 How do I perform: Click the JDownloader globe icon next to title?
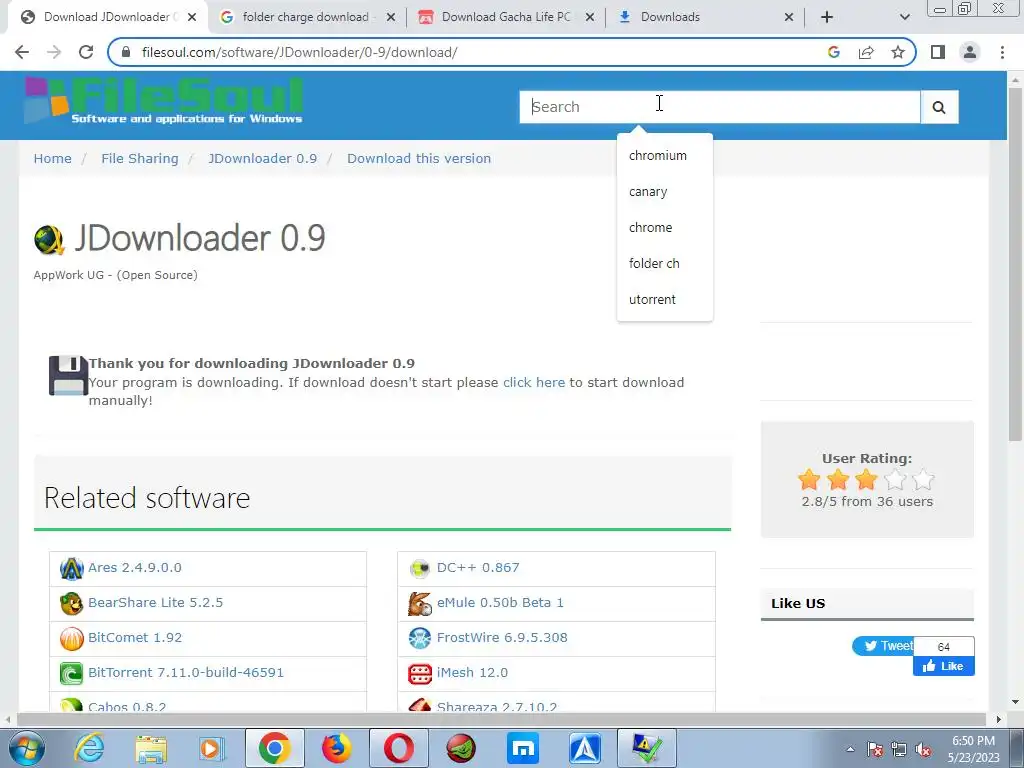click(x=49, y=239)
